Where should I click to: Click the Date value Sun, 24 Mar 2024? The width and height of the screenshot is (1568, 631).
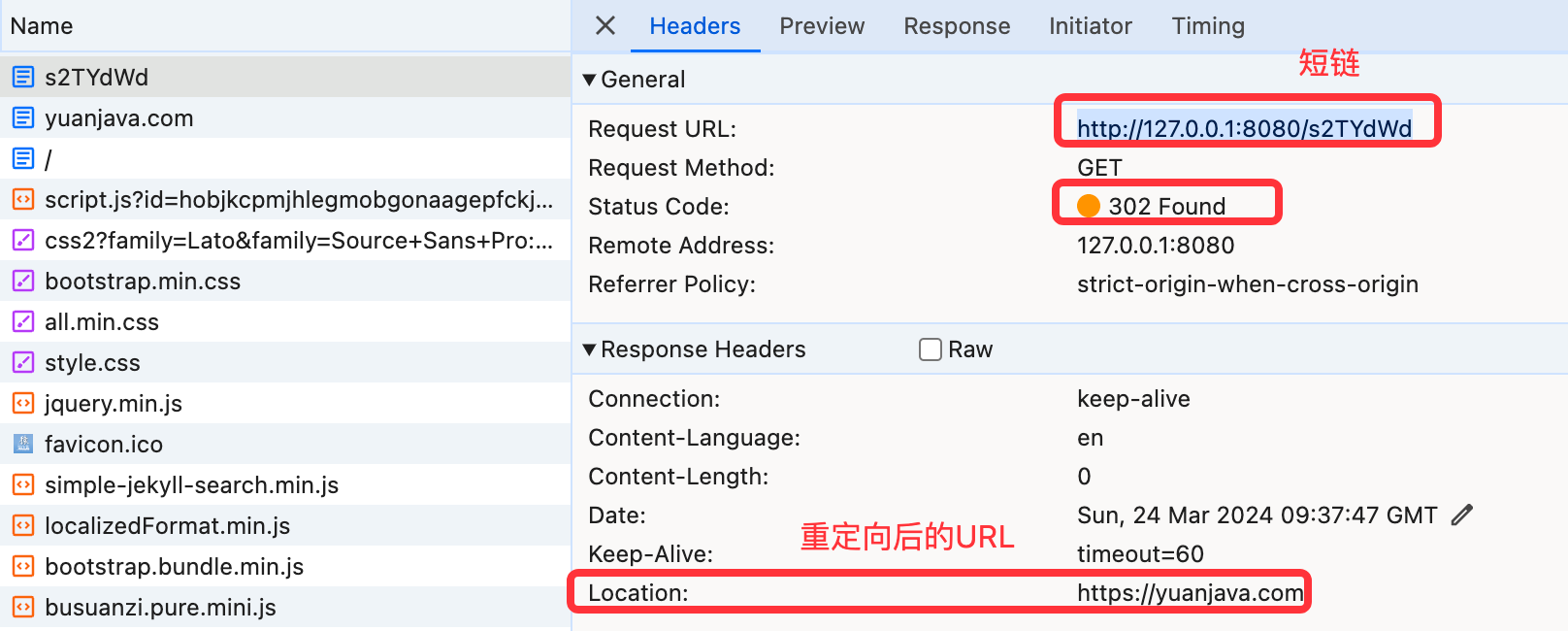[1258, 515]
